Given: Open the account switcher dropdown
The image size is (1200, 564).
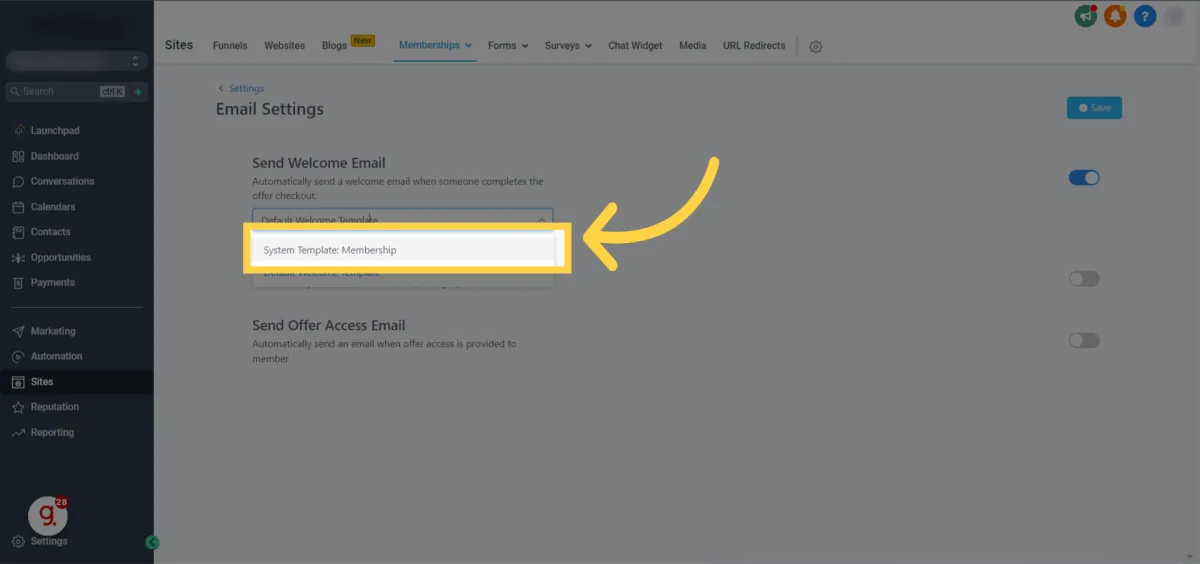Looking at the screenshot, I should point(76,61).
